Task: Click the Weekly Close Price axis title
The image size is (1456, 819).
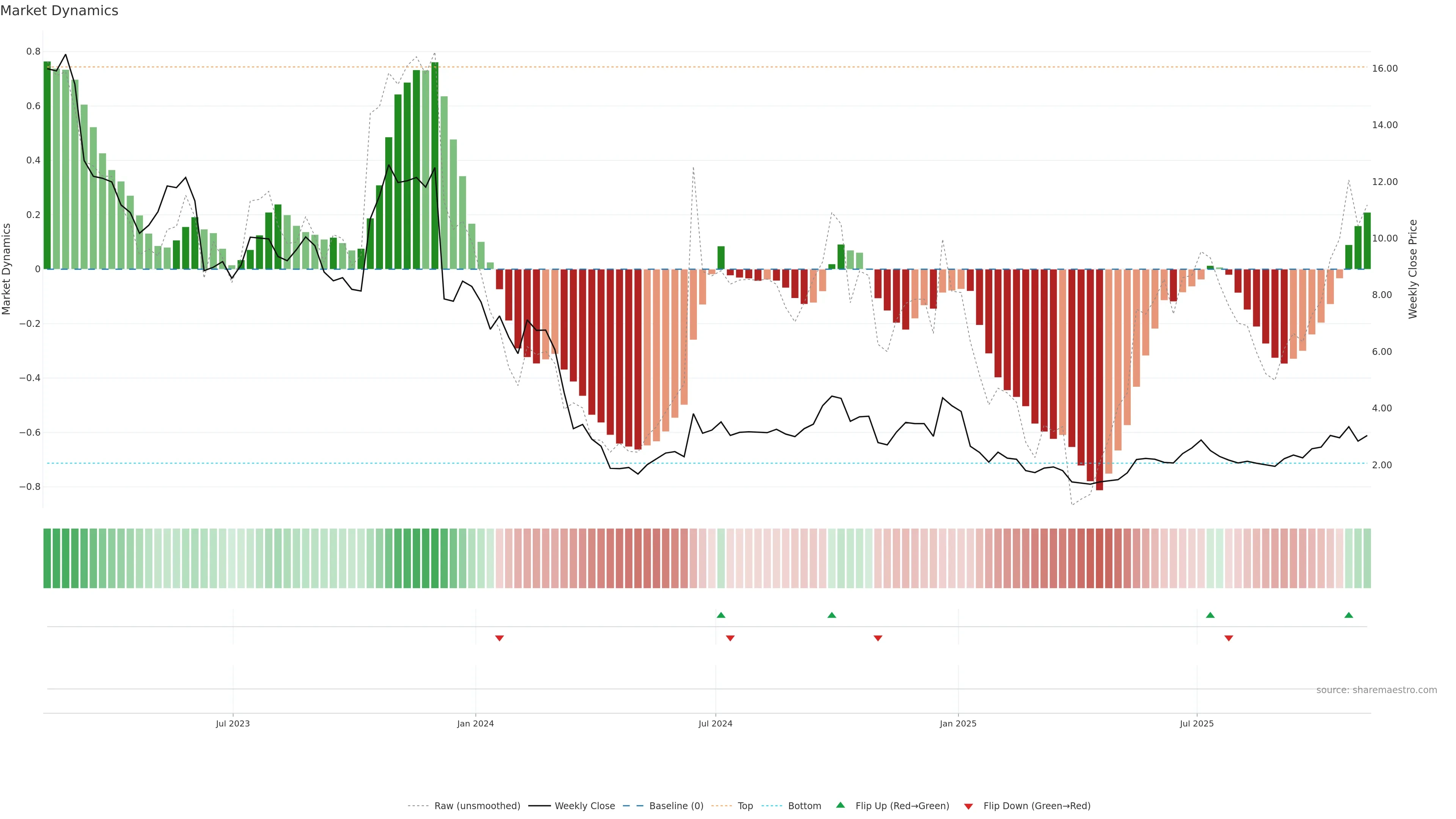Action: 1413,269
